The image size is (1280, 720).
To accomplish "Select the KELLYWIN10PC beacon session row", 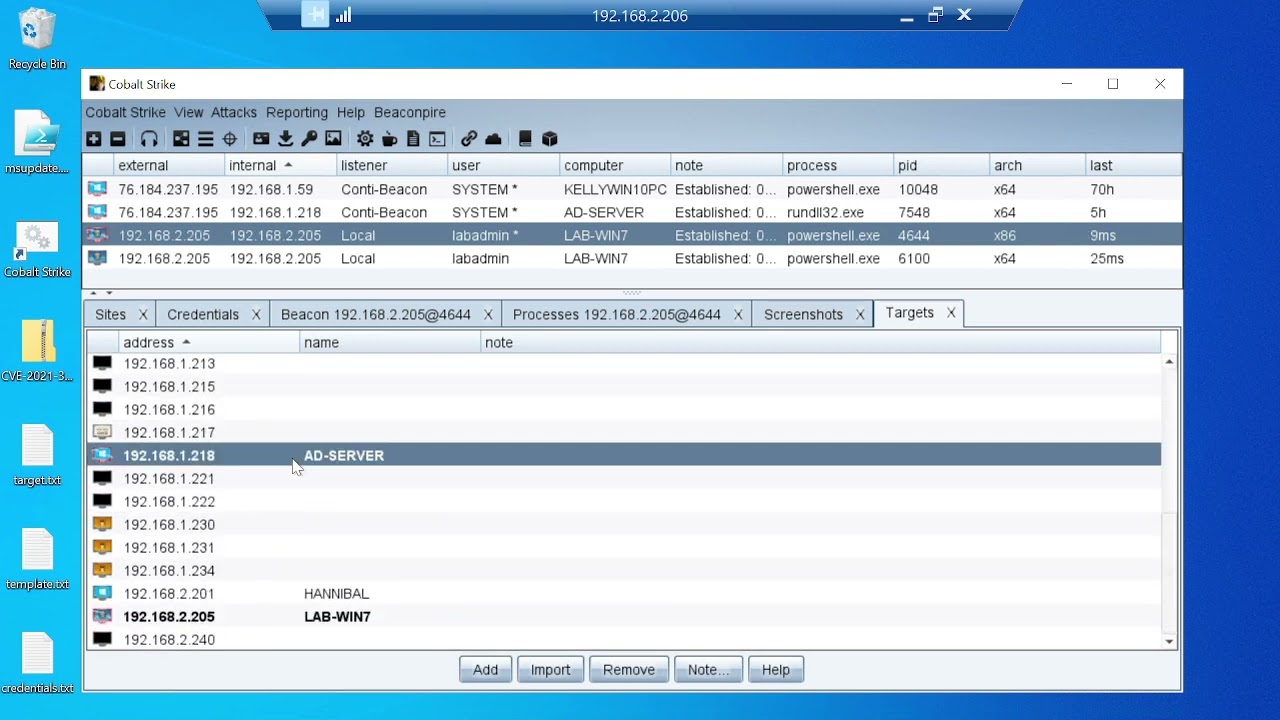I will coord(632,189).
